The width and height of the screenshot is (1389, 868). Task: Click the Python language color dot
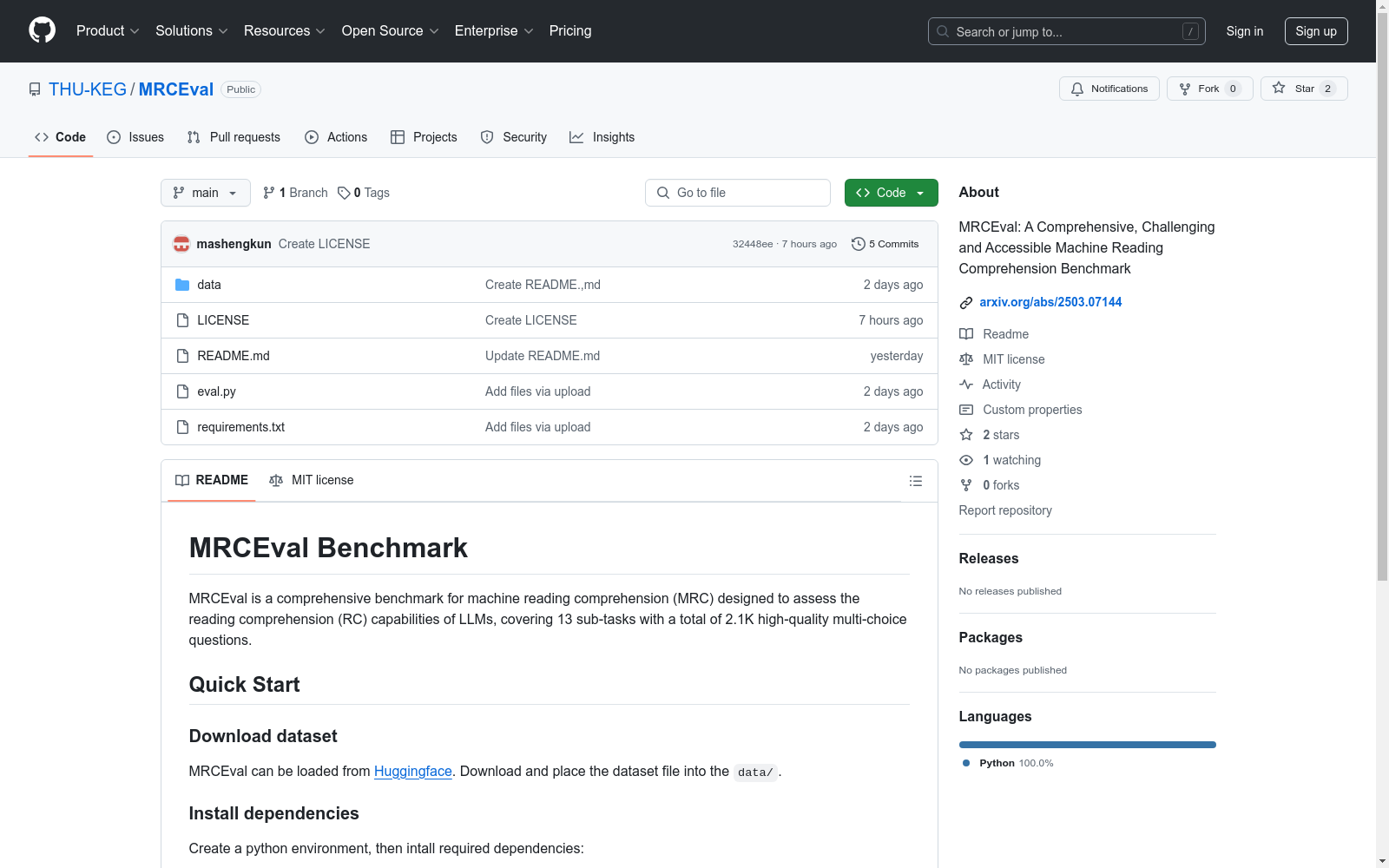(966, 763)
